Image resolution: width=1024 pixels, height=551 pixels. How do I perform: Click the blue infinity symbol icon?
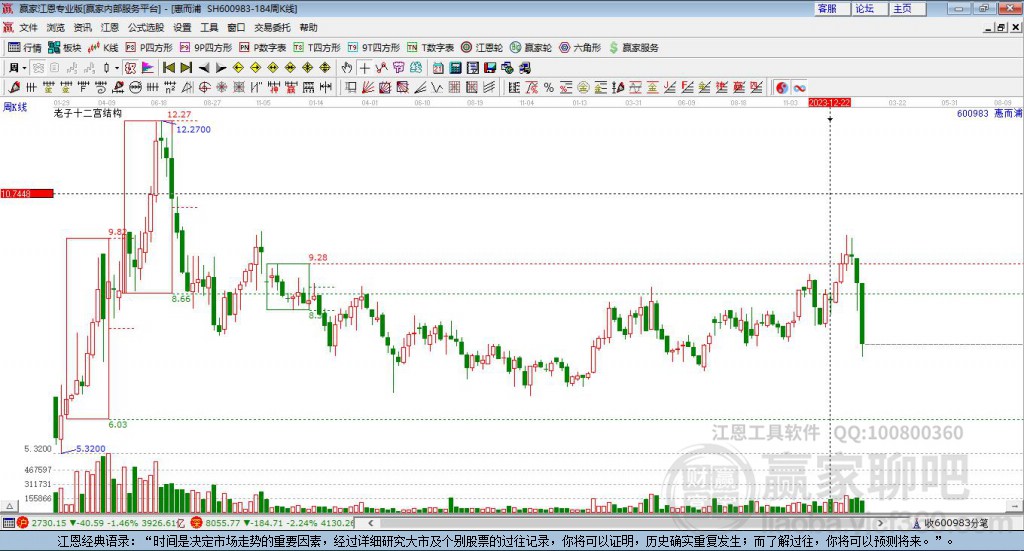[x=799, y=87]
